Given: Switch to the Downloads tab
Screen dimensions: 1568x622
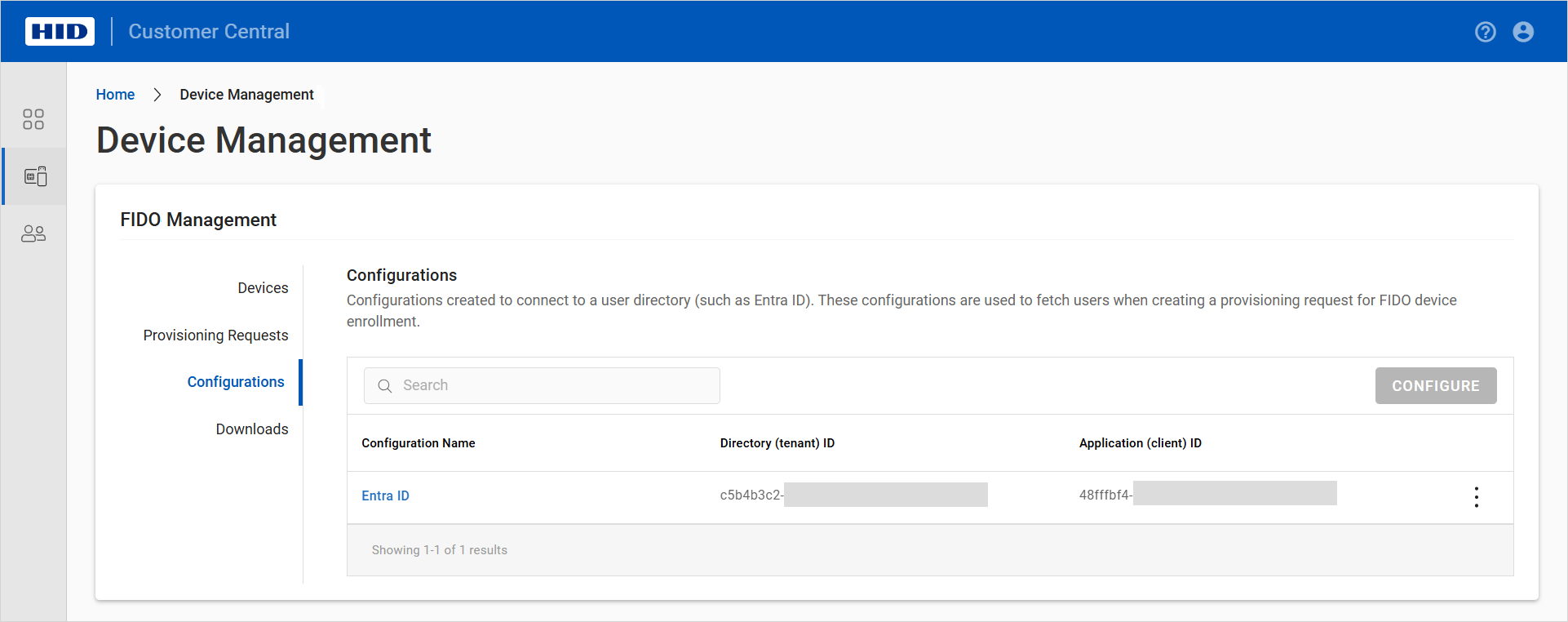Looking at the screenshot, I should point(251,429).
